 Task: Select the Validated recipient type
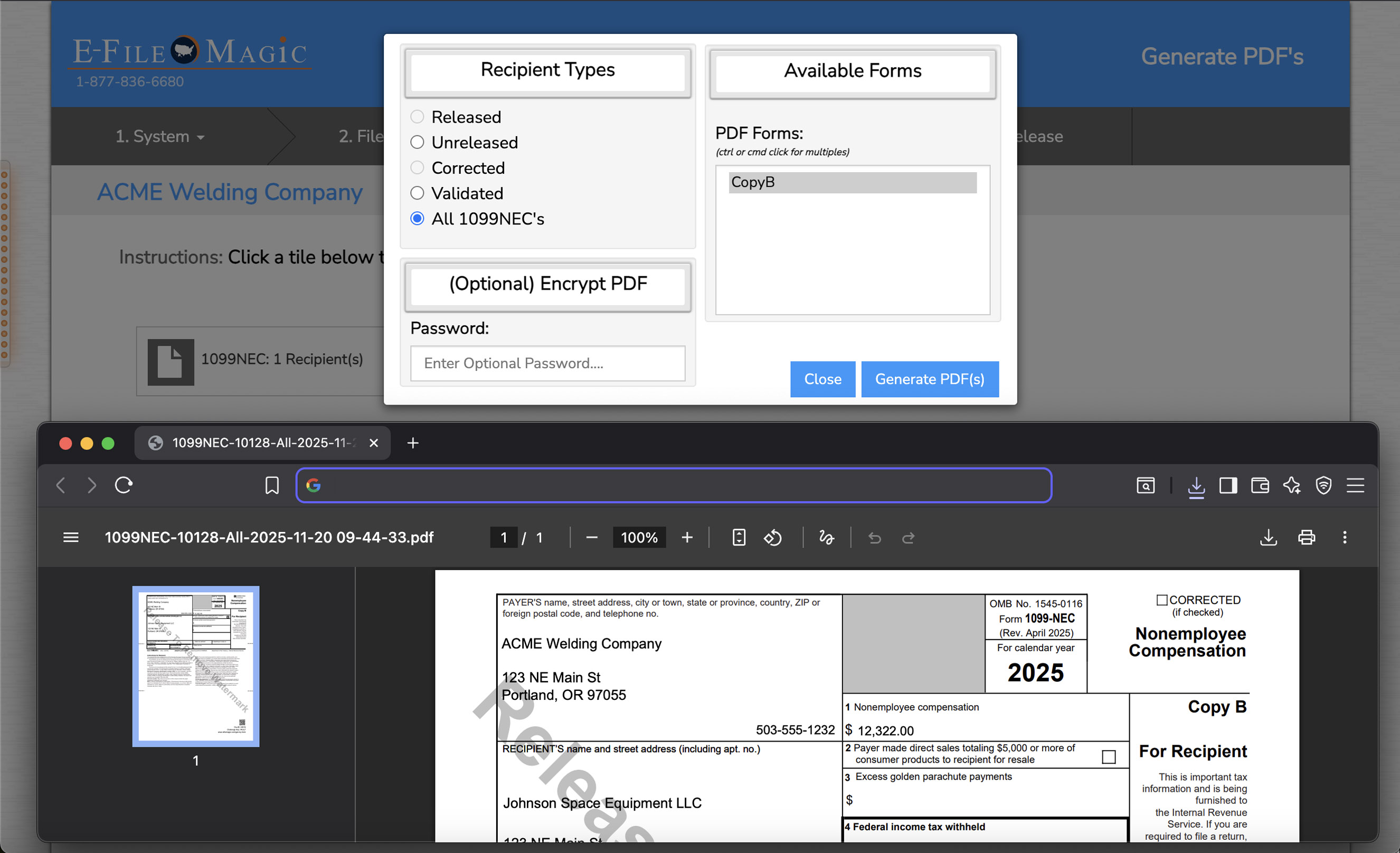(417, 193)
